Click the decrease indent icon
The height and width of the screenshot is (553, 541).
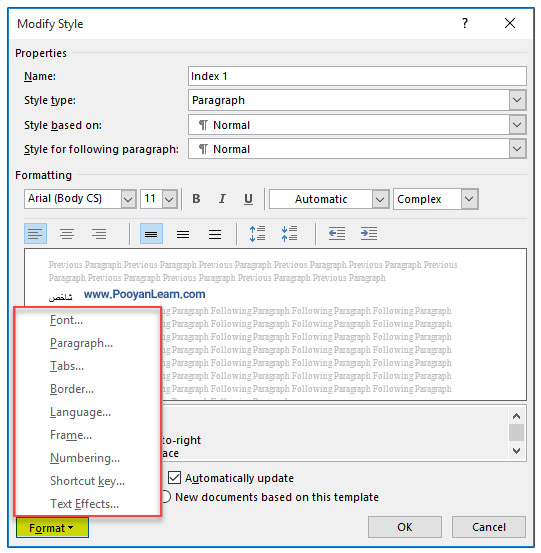337,233
